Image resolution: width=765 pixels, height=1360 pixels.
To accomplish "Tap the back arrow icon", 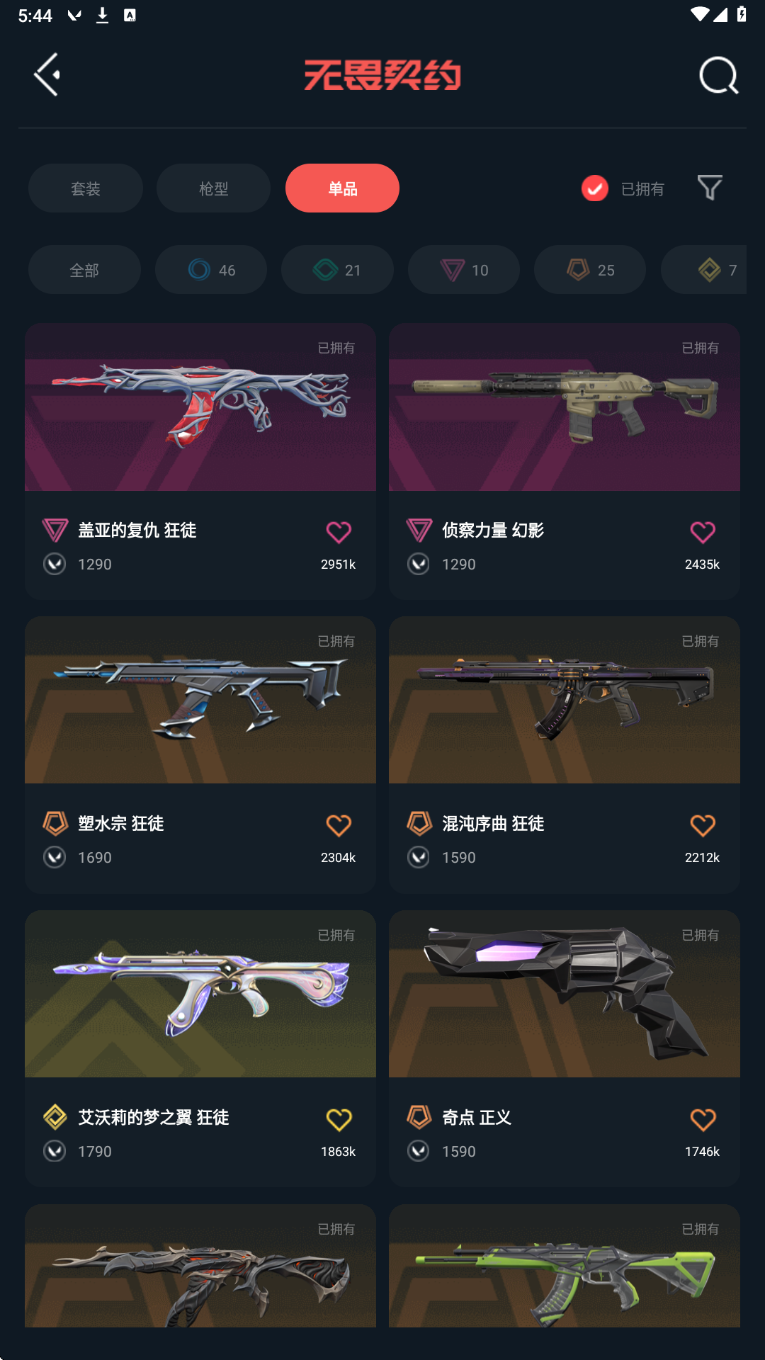I will pos(47,75).
